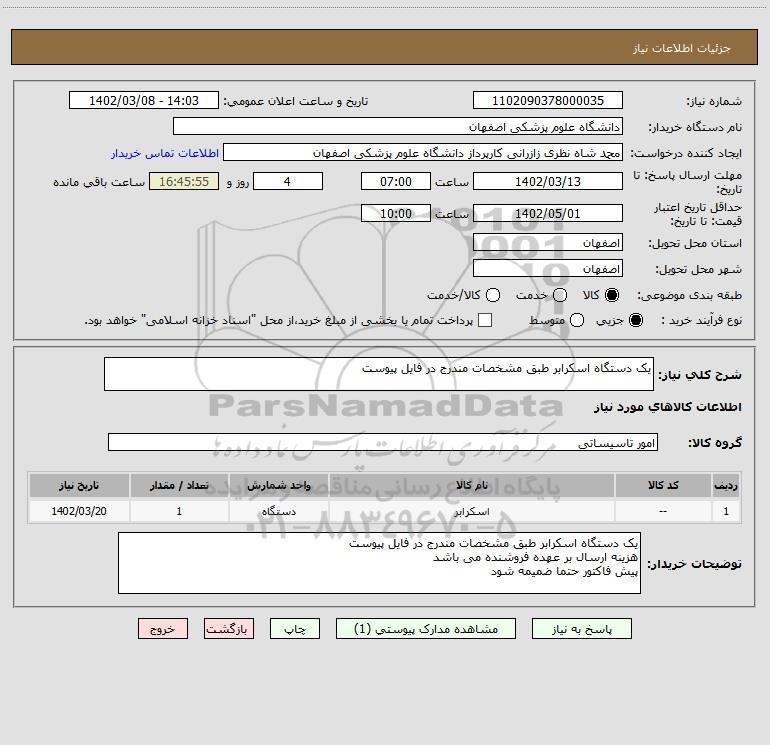
Task: Click the دستگاه unit cell
Action: [278, 512]
